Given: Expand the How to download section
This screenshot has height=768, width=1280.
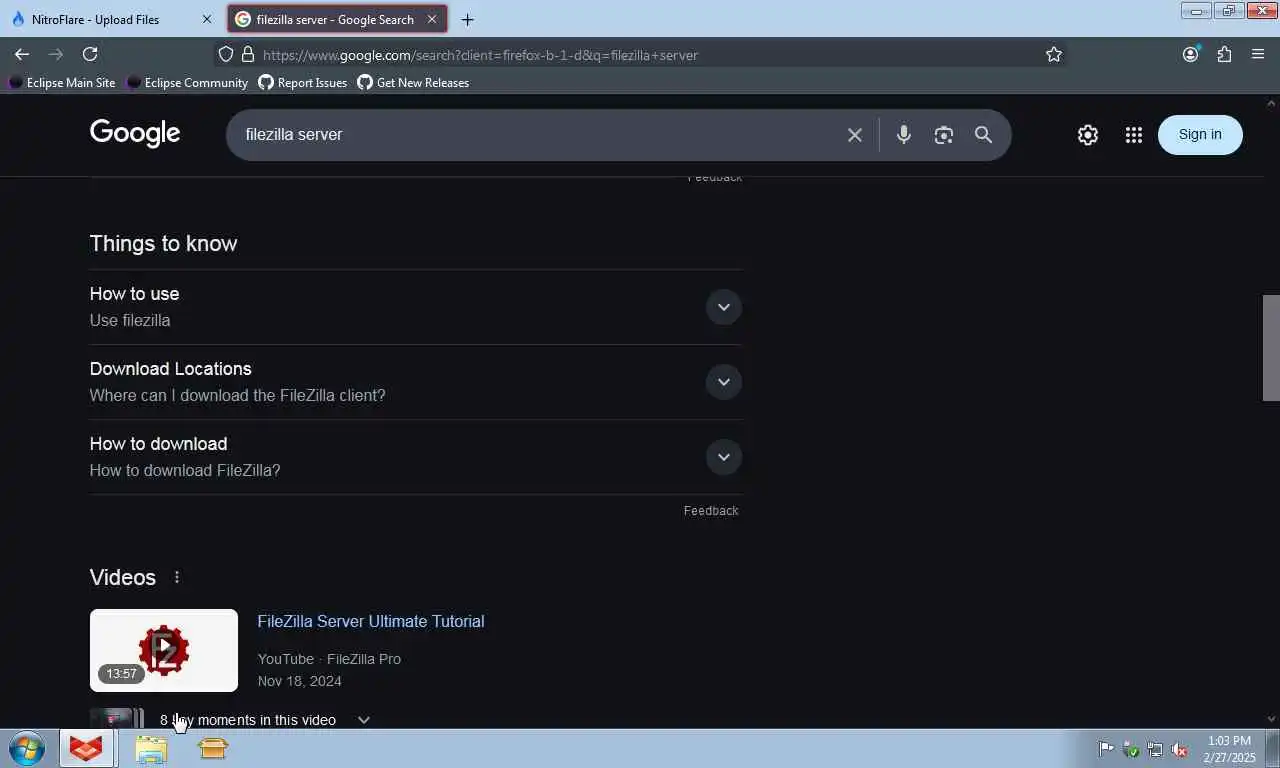Looking at the screenshot, I should click(x=724, y=457).
